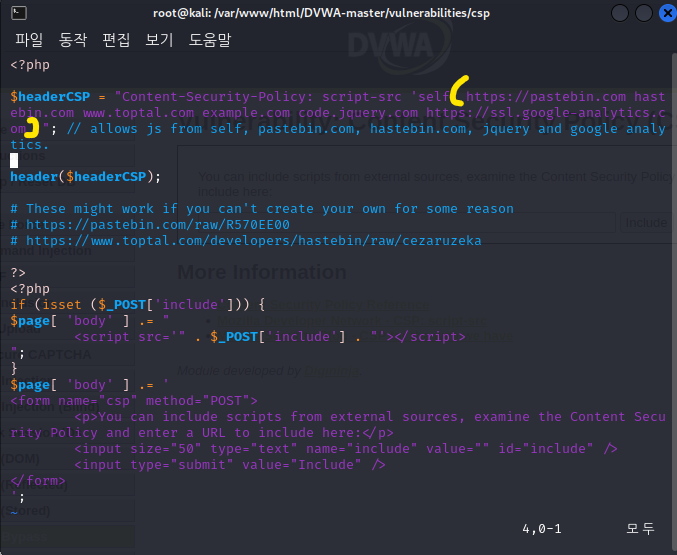Open the 보기 menu
This screenshot has height=555, width=677.
point(159,40)
